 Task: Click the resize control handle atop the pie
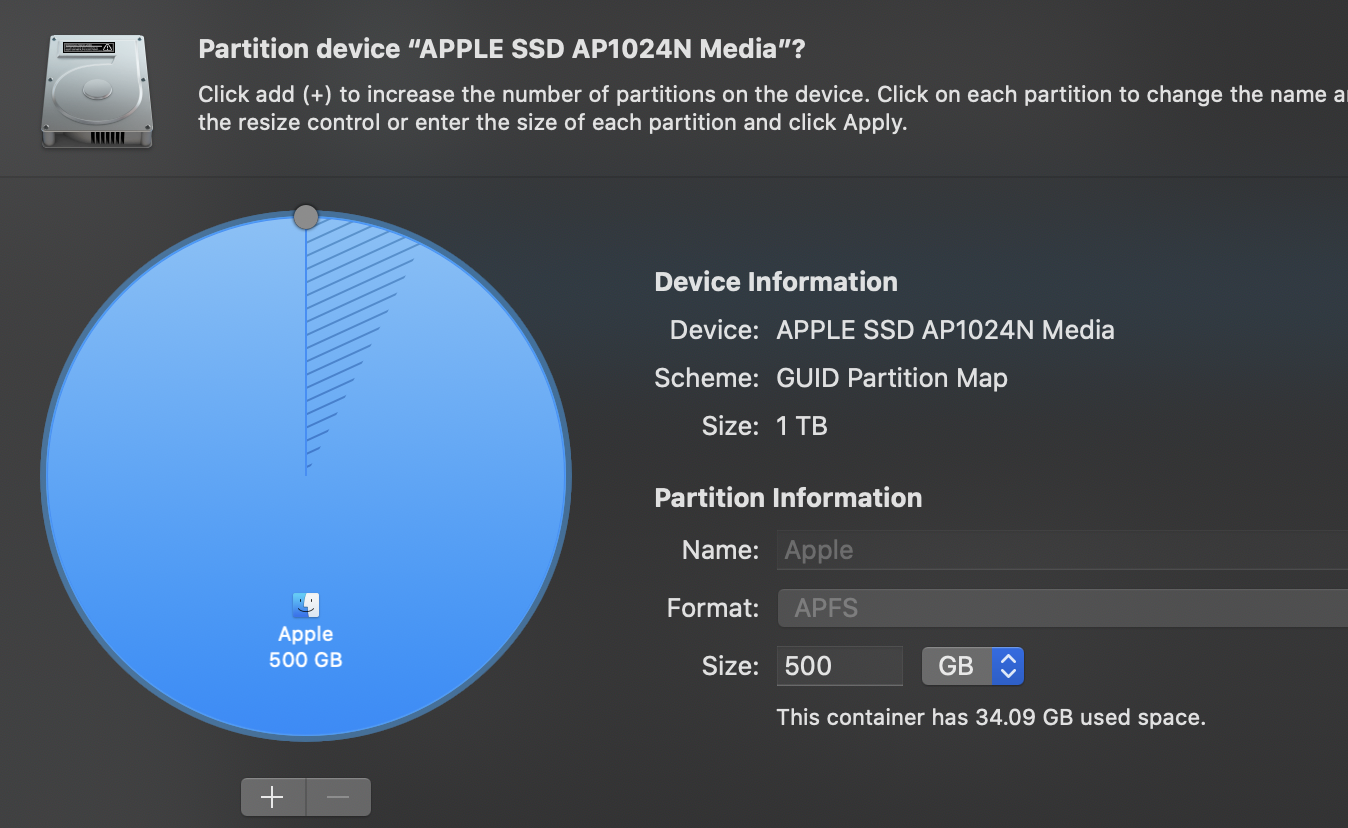(306, 217)
